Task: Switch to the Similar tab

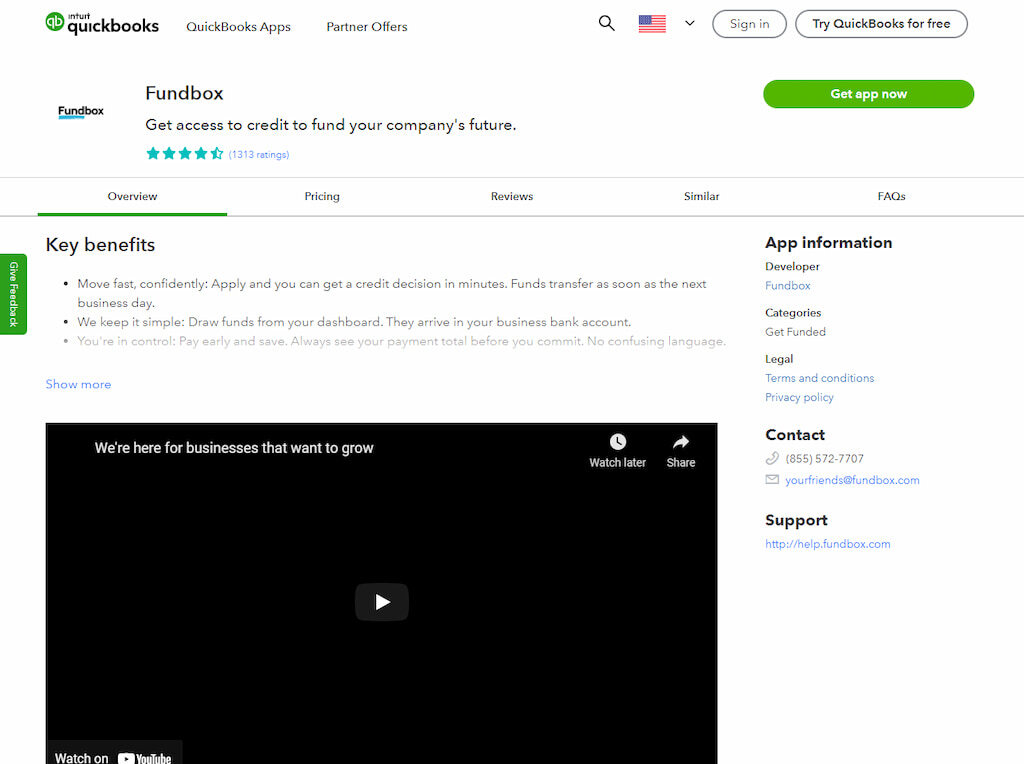Action: (x=701, y=197)
